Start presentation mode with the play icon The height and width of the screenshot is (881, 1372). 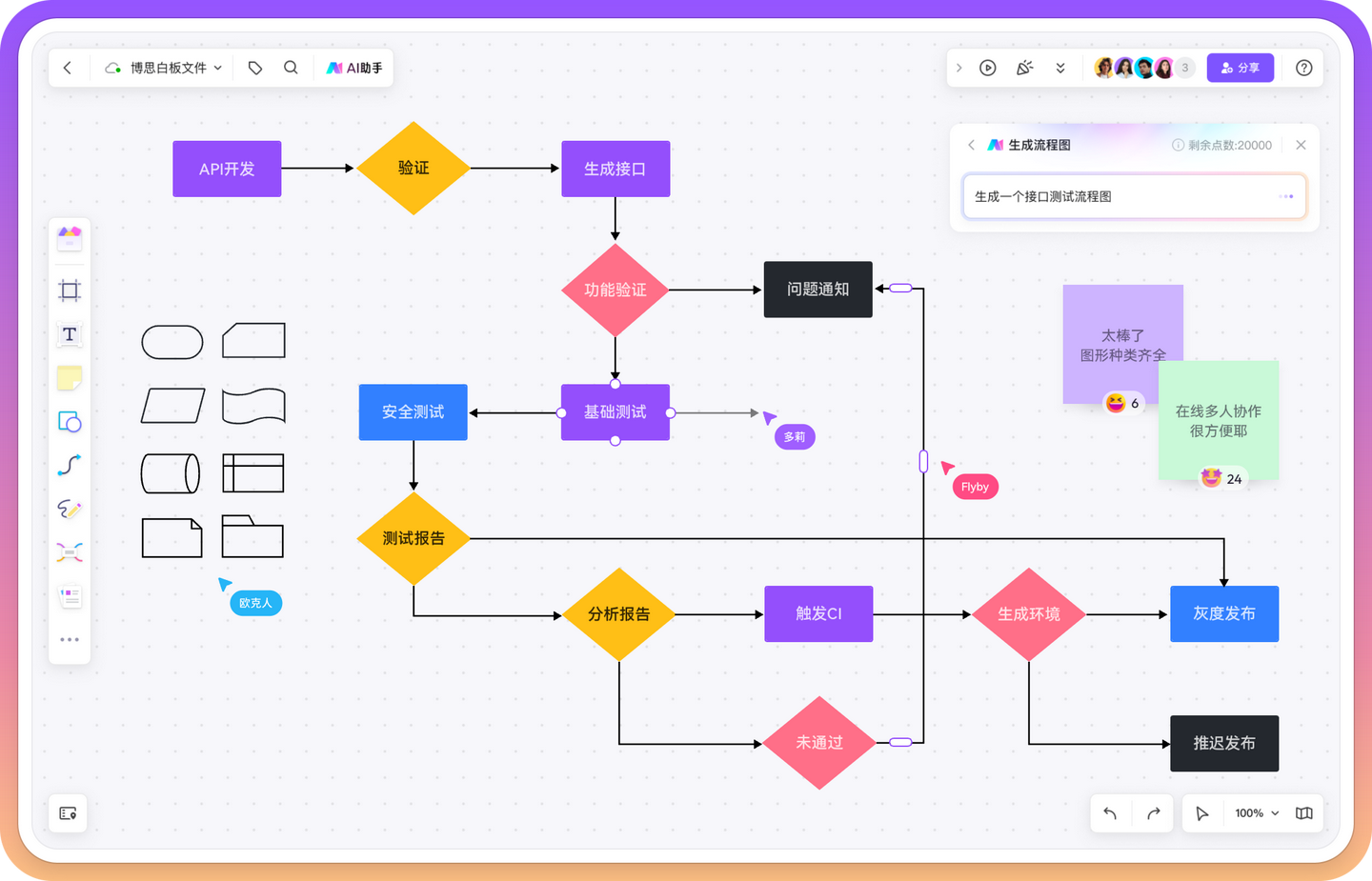click(x=987, y=68)
